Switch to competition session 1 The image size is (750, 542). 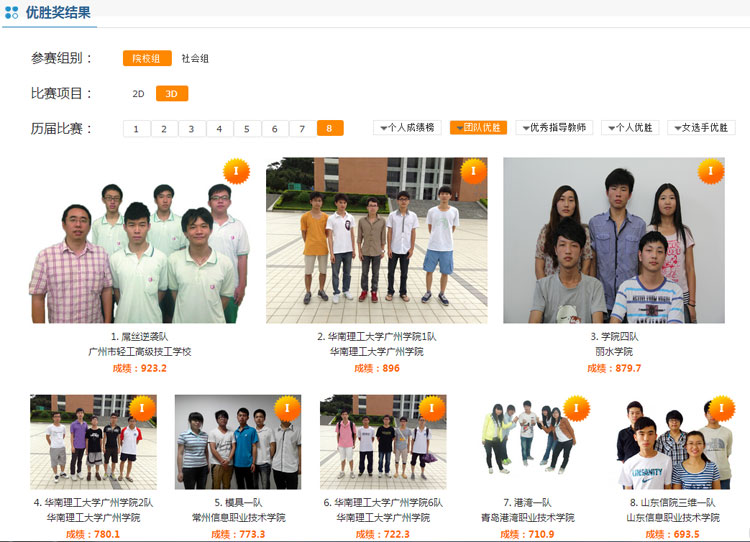136,129
